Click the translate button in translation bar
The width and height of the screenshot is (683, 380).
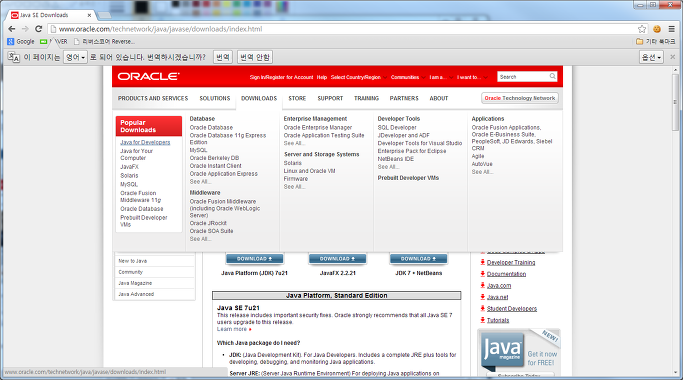[223, 57]
